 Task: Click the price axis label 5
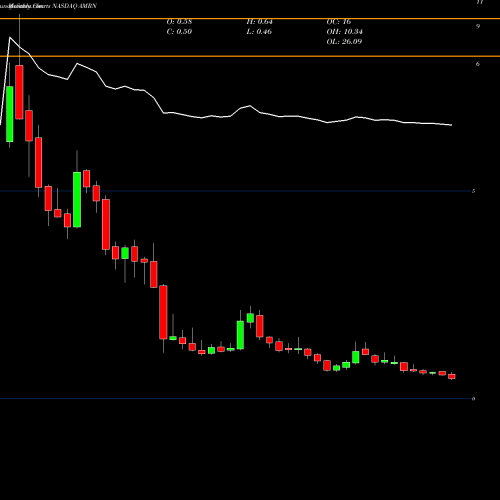pyautogui.click(x=473, y=191)
